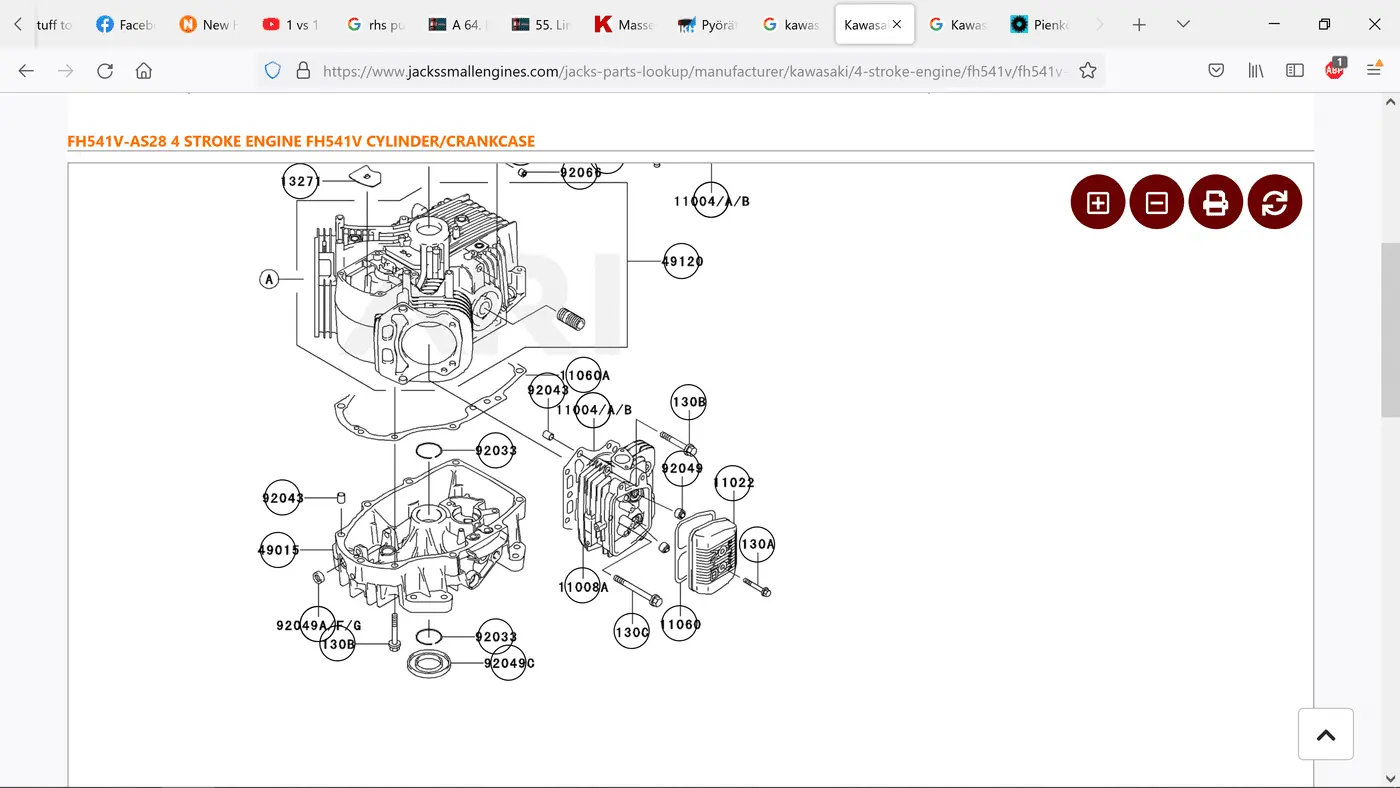This screenshot has height=788, width=1400.
Task: Open the Firefox application menu
Action: click(x=1374, y=70)
